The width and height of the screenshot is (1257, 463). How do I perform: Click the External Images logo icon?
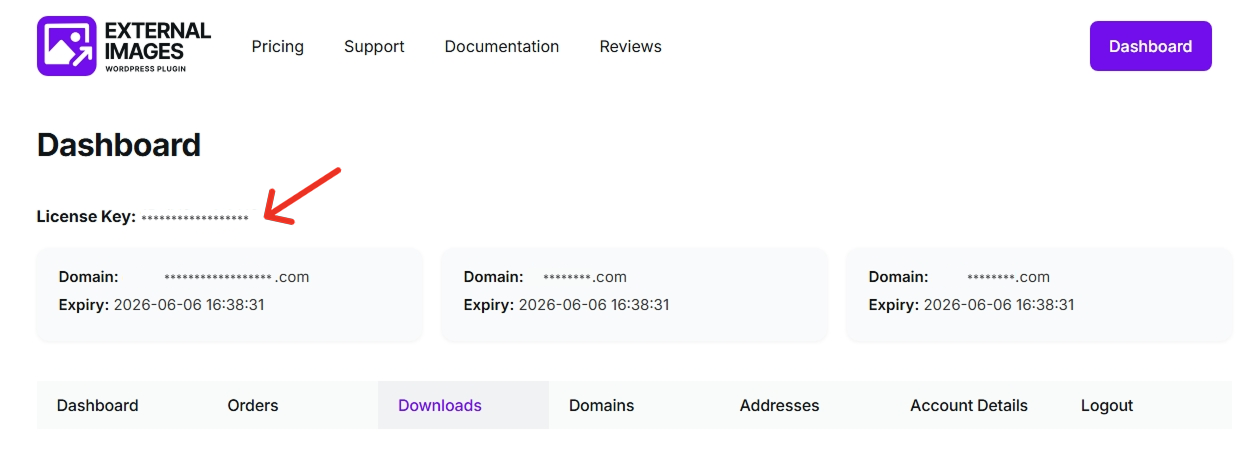67,46
